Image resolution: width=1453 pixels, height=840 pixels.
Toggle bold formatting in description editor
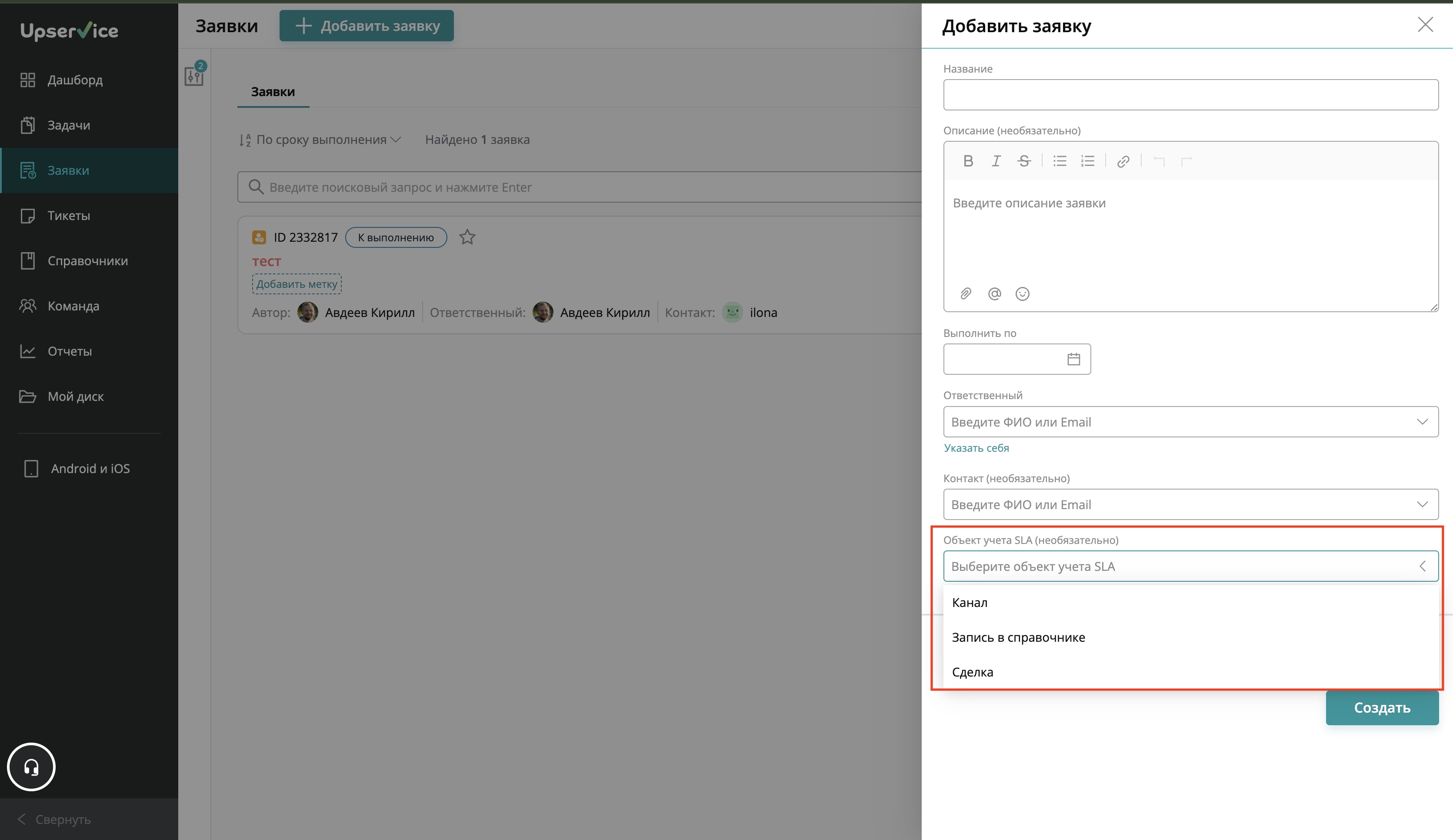(x=968, y=161)
